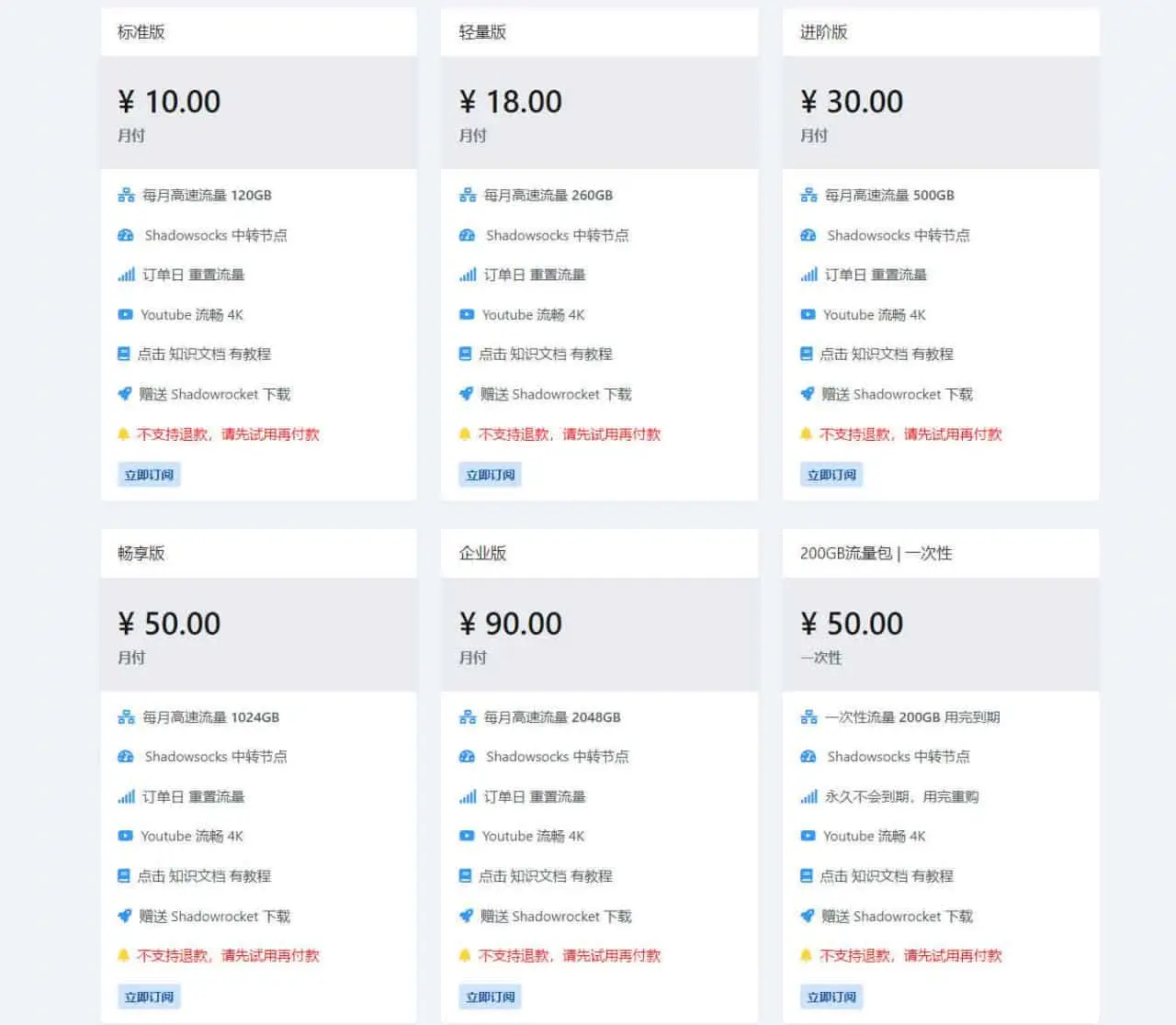Click Youtube icon in 畅享版 plan
This screenshot has width=1176, height=1025.
point(125,836)
